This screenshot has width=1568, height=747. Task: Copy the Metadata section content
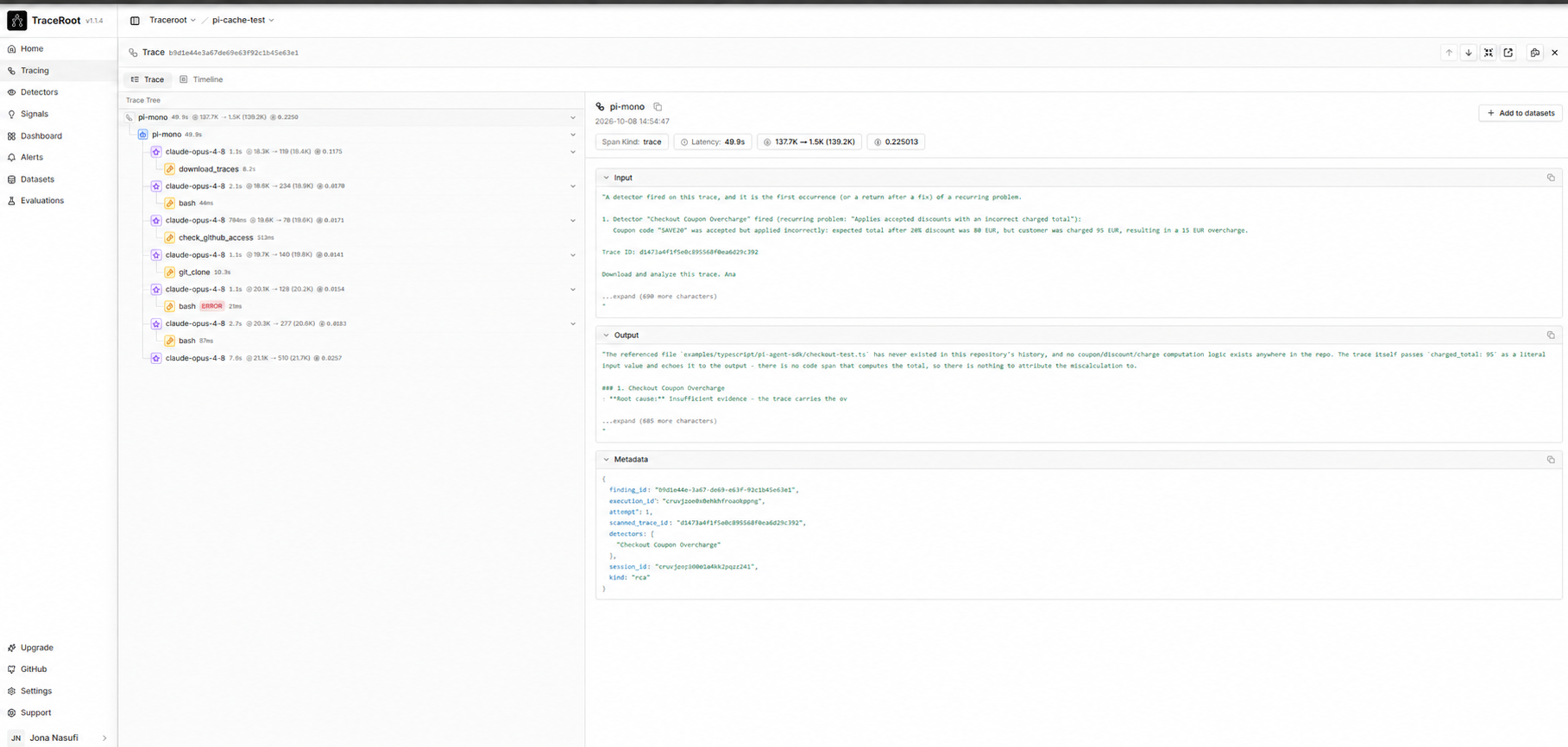[x=1551, y=460]
